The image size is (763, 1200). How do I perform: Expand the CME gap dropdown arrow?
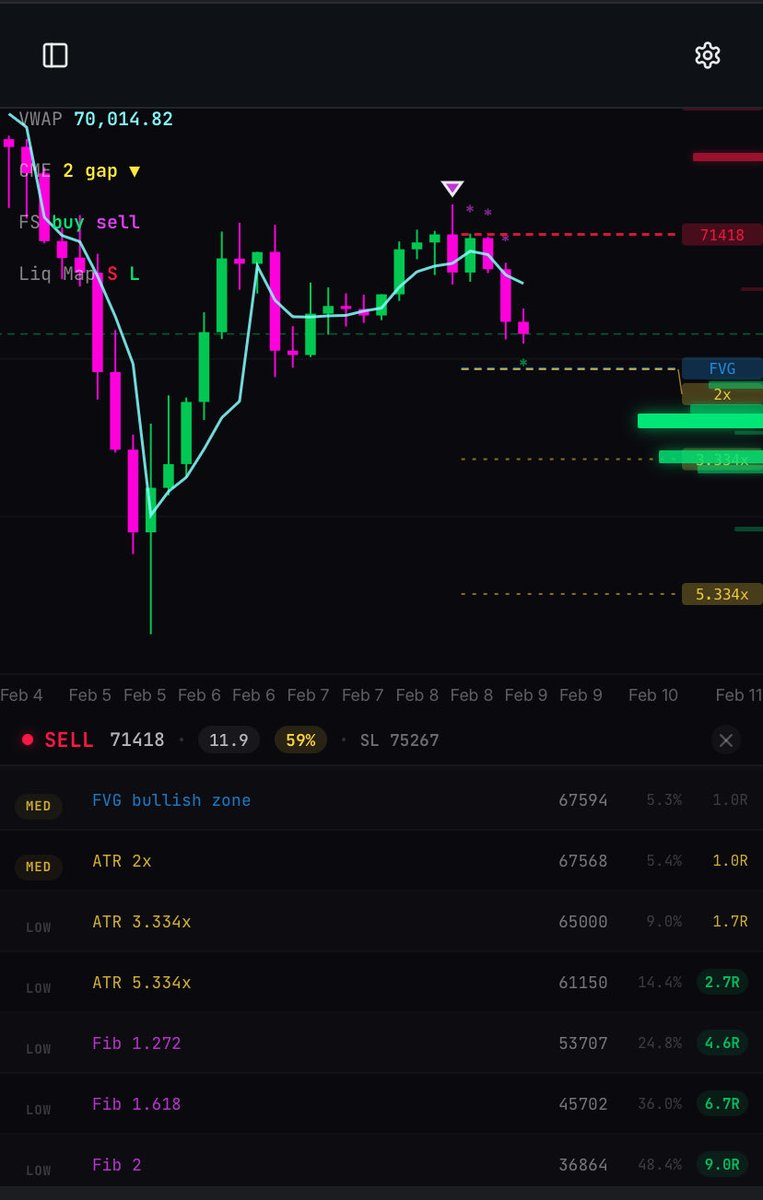click(134, 171)
